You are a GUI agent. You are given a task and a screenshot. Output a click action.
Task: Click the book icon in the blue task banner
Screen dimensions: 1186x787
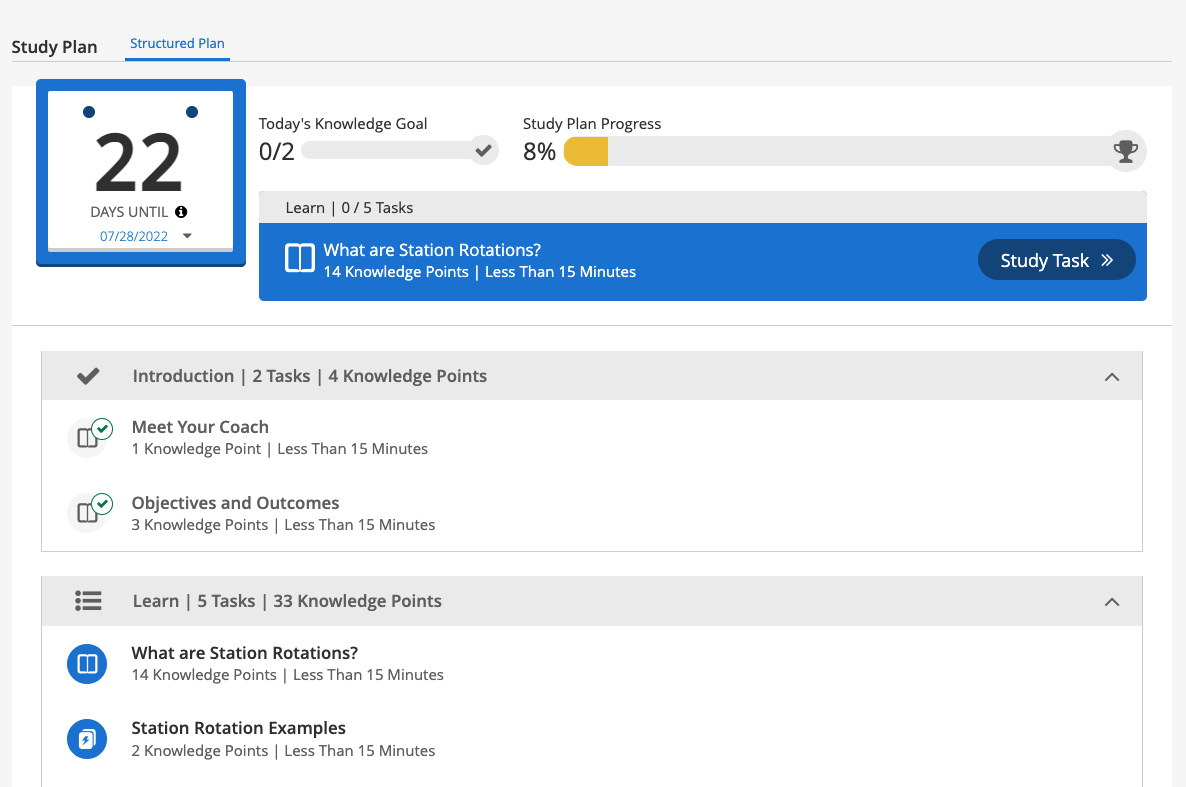pos(300,260)
